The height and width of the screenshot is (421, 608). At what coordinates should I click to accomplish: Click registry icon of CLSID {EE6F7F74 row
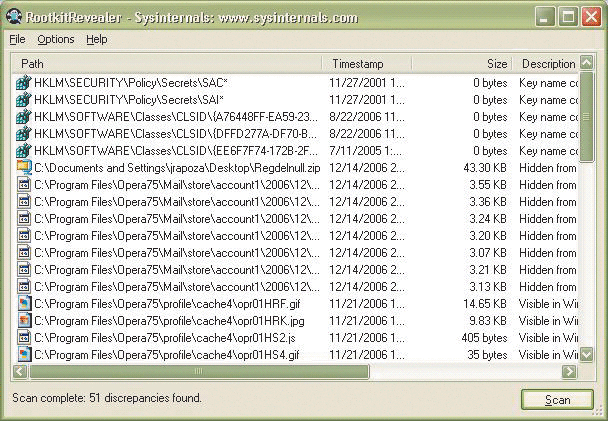click(x=24, y=151)
